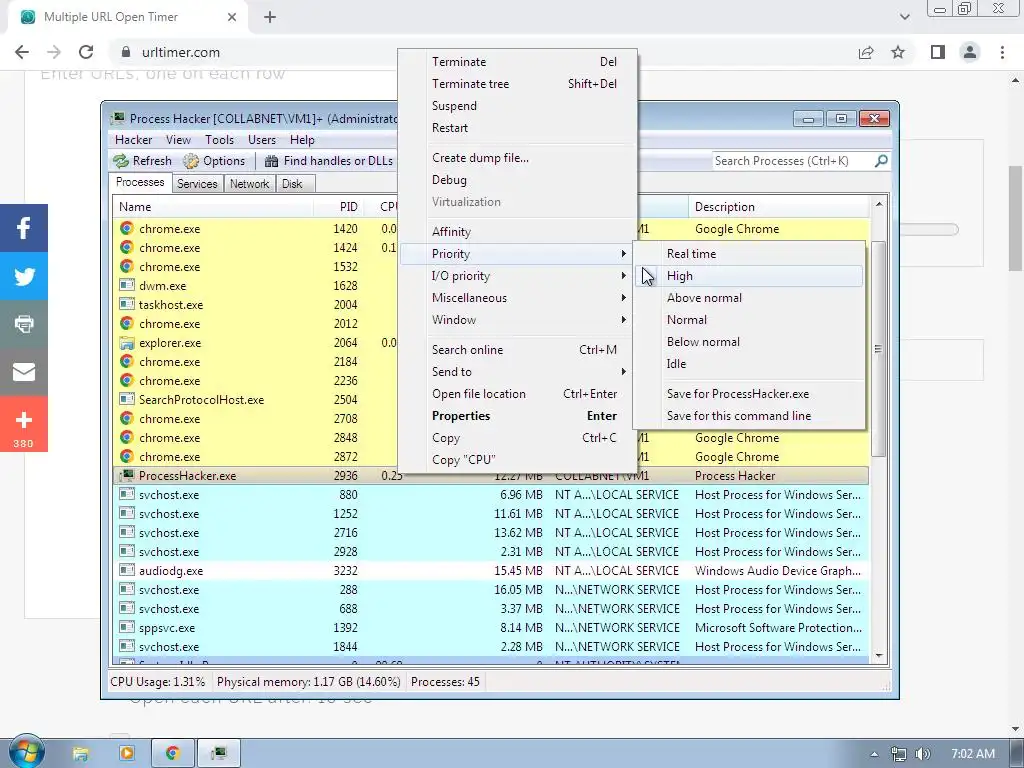Click the volume speaker tray icon

coord(922,754)
